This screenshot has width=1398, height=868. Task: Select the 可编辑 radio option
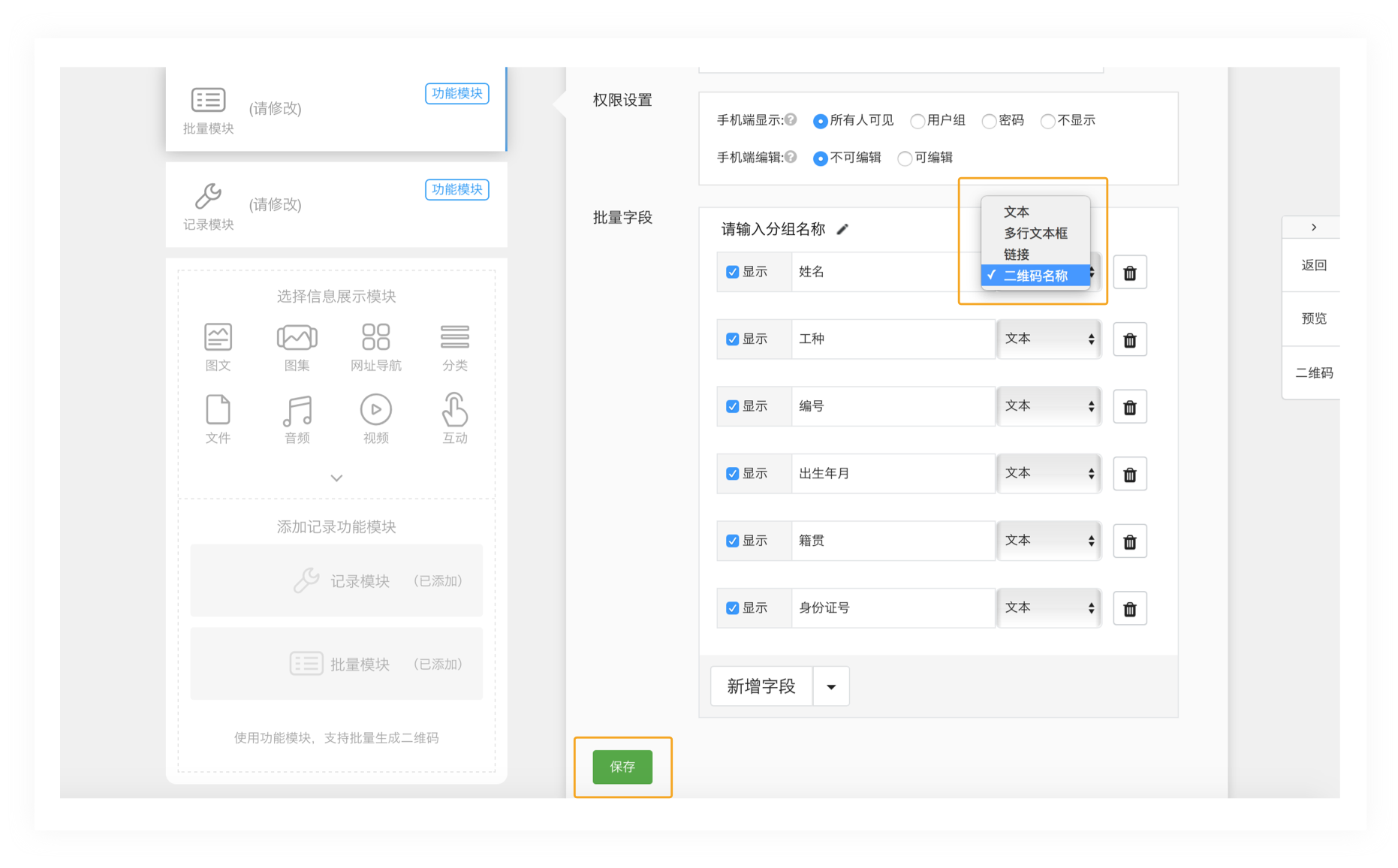[905, 158]
